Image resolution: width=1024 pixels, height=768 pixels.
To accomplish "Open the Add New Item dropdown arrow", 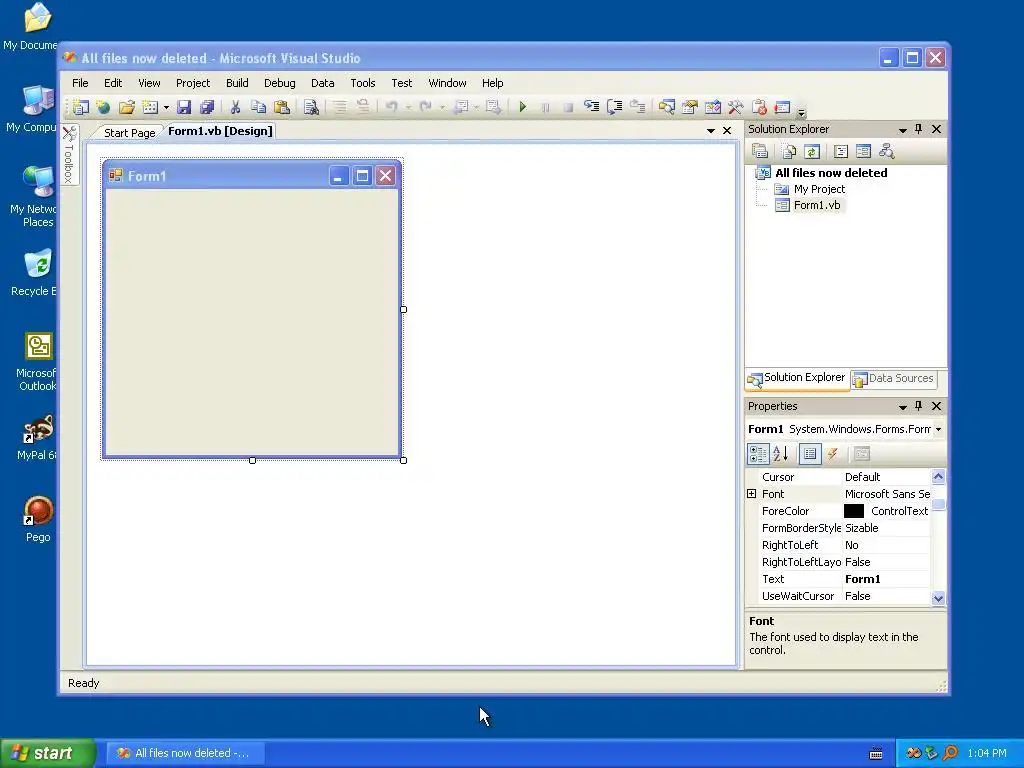I will tap(166, 108).
